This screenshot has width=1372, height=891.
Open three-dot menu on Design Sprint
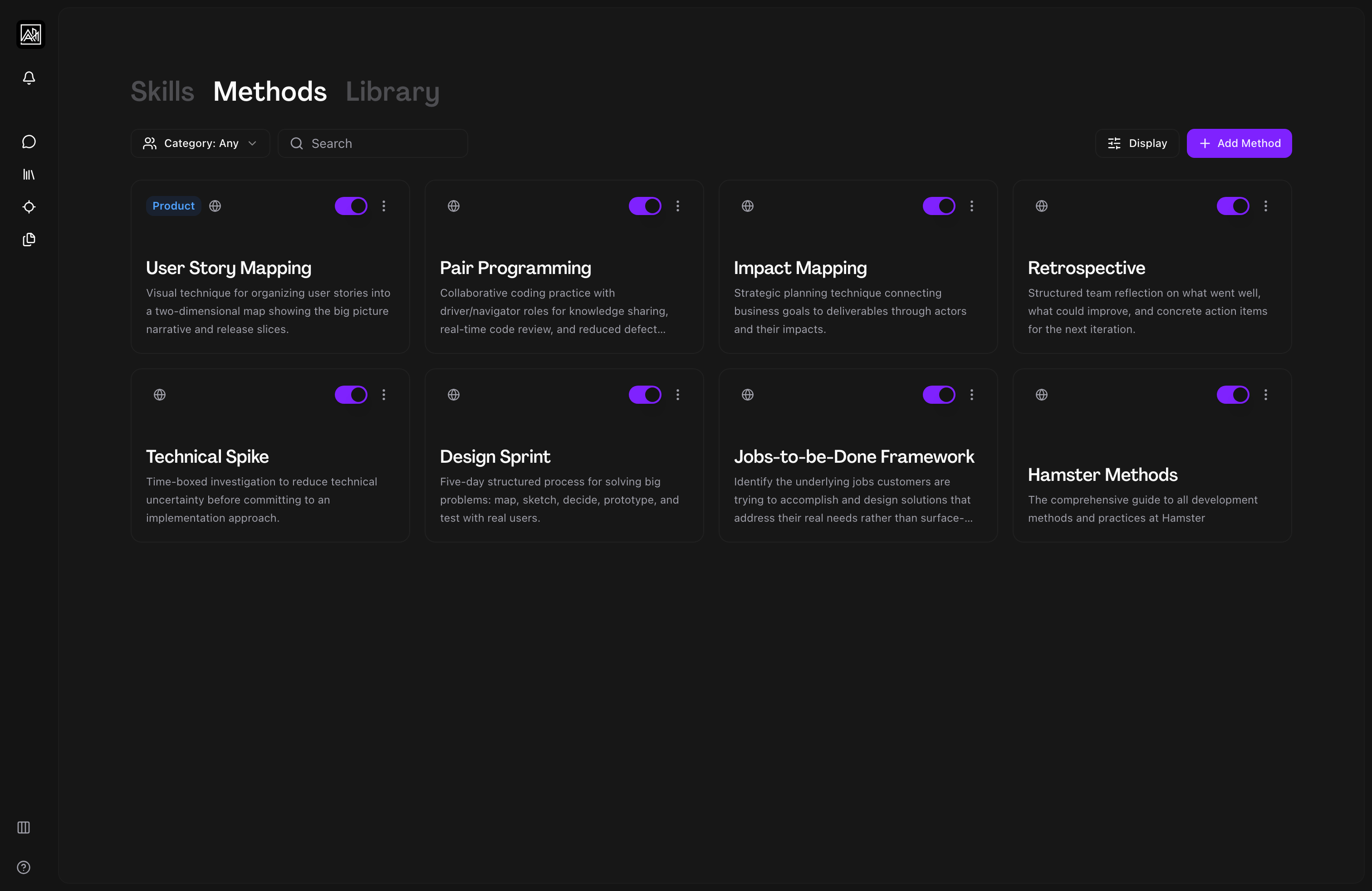(678, 395)
